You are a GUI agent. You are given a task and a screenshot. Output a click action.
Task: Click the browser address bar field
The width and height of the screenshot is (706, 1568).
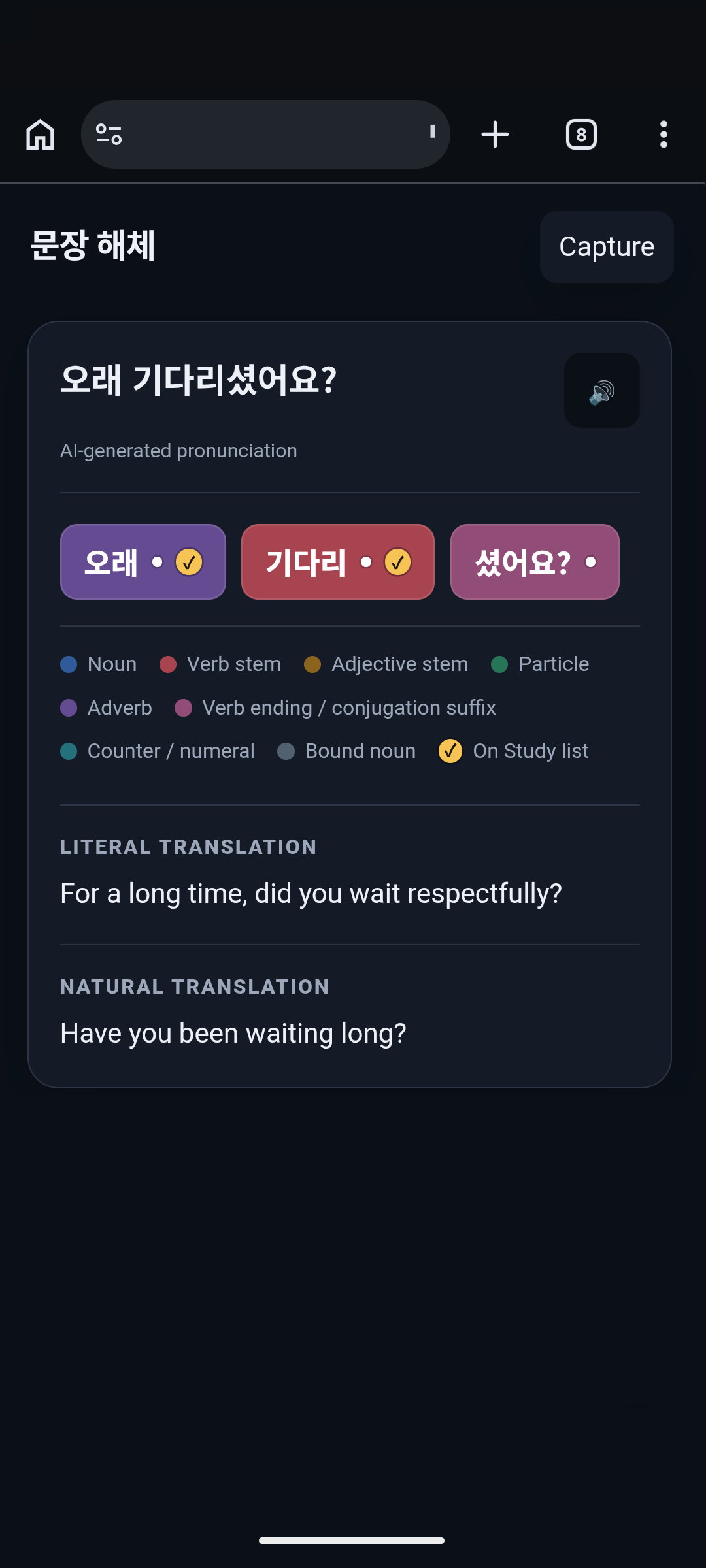point(265,135)
